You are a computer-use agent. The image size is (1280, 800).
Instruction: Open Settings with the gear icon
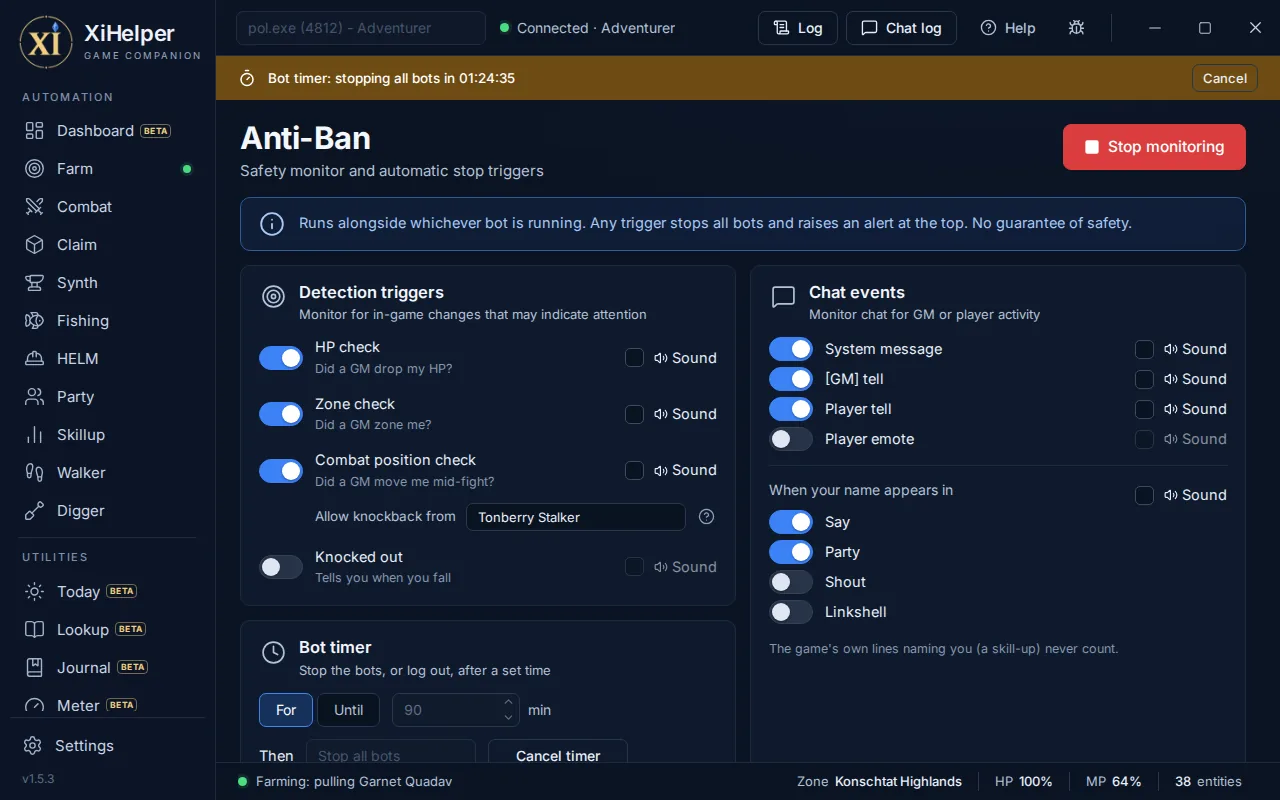coord(33,746)
